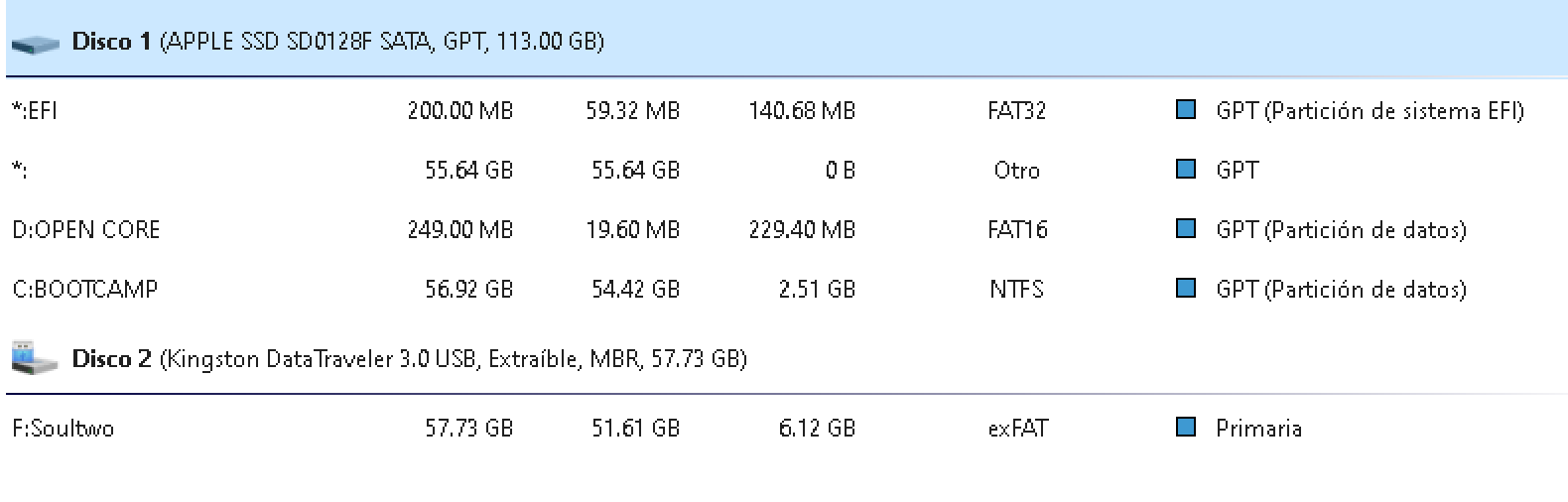The width and height of the screenshot is (1568, 502).
Task: Click the NTFS file system cell
Action: tap(1016, 290)
